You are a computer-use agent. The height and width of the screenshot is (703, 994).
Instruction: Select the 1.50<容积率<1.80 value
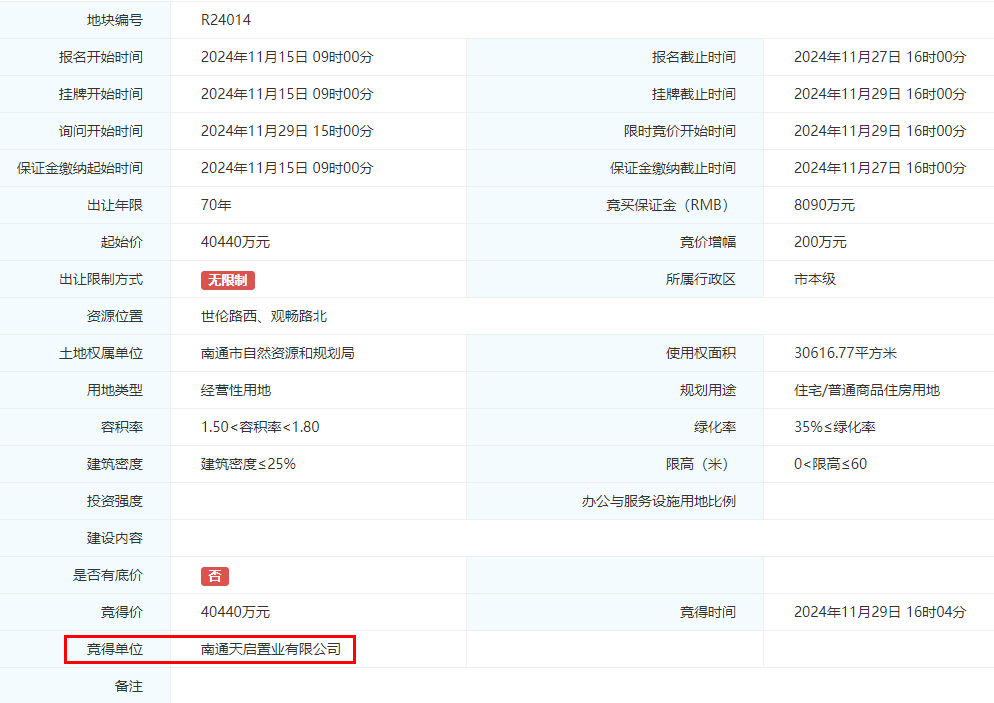pyautogui.click(x=260, y=427)
